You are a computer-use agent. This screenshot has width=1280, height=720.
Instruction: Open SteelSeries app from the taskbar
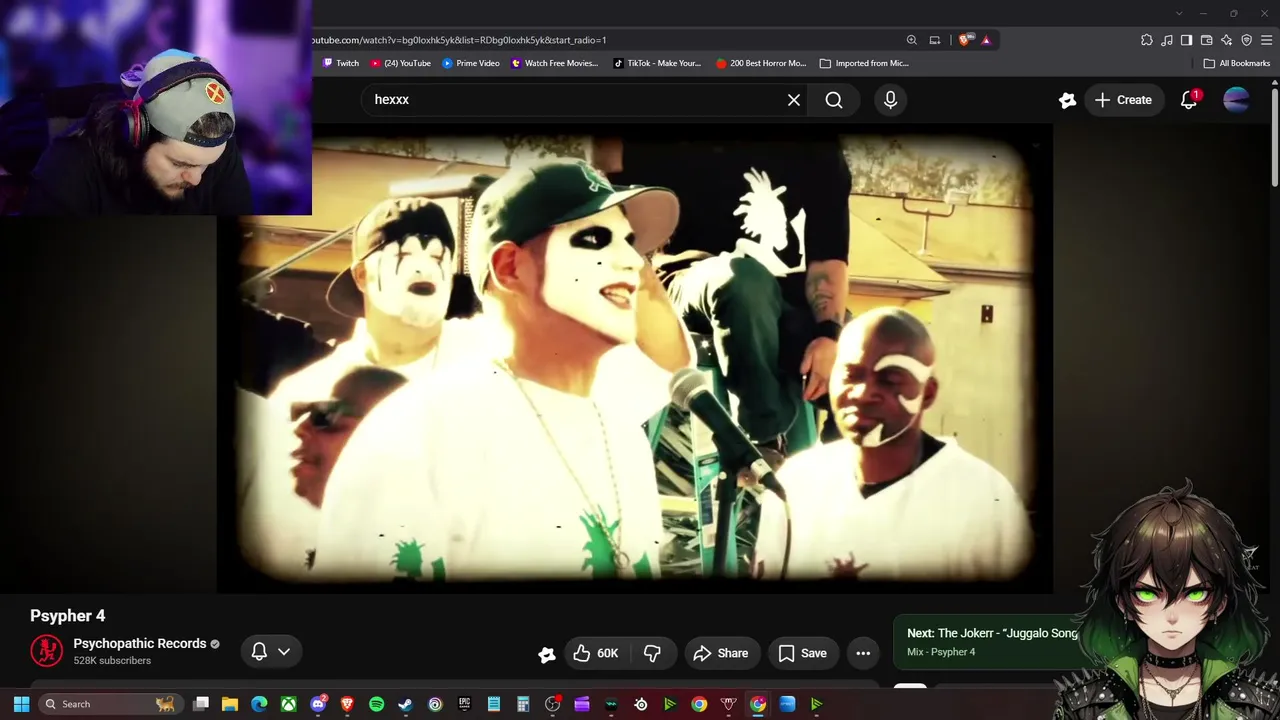point(640,704)
